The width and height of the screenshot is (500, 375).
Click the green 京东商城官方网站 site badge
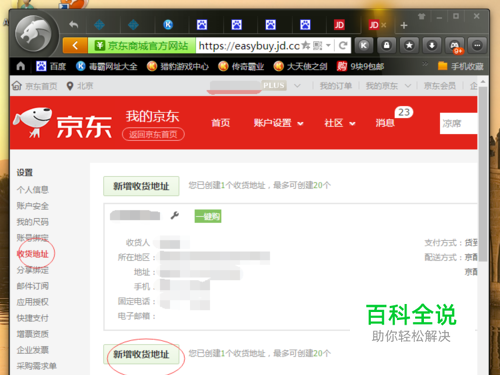[142, 46]
